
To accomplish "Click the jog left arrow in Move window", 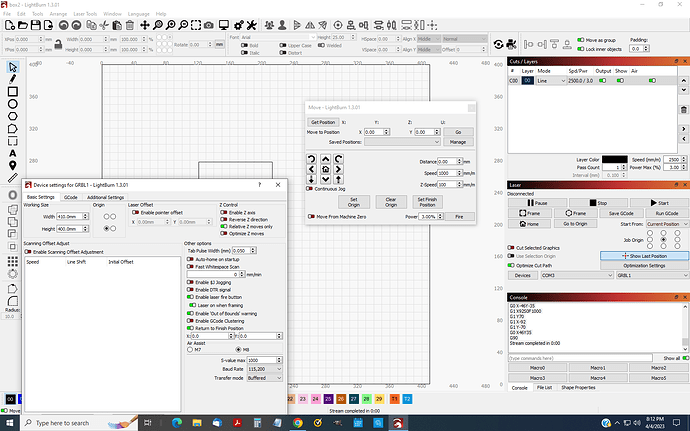I will [x=312, y=169].
